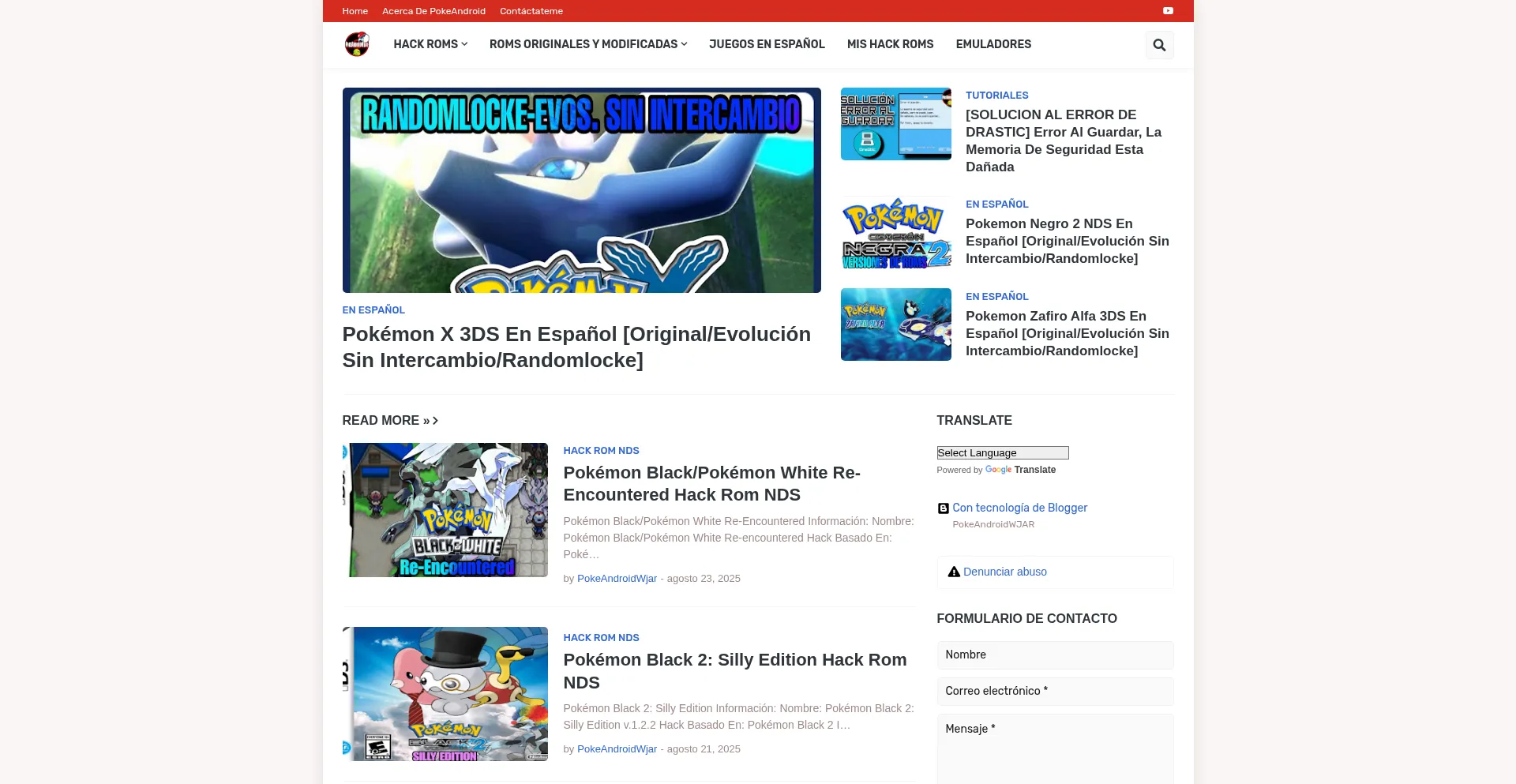Open JUEGOS EN ESPAÑOL menu item
Image resolution: width=1516 pixels, height=784 pixels.
click(x=767, y=44)
